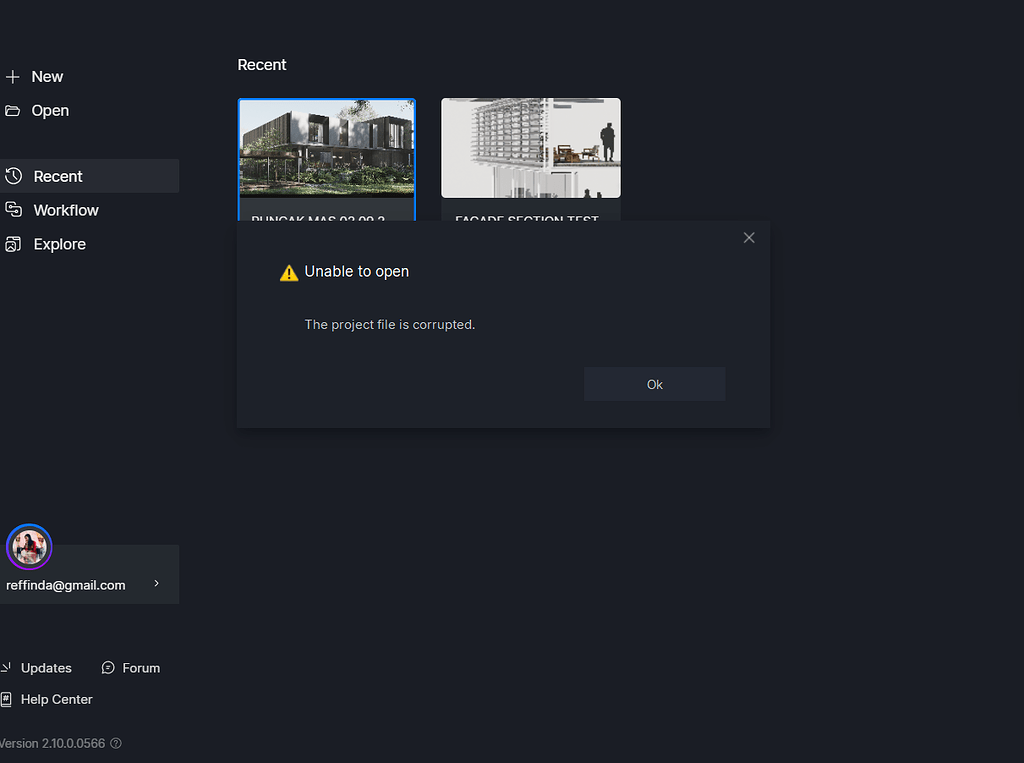Image resolution: width=1024 pixels, height=763 pixels.
Task: Switch to the Explore section
Action: click(x=59, y=244)
